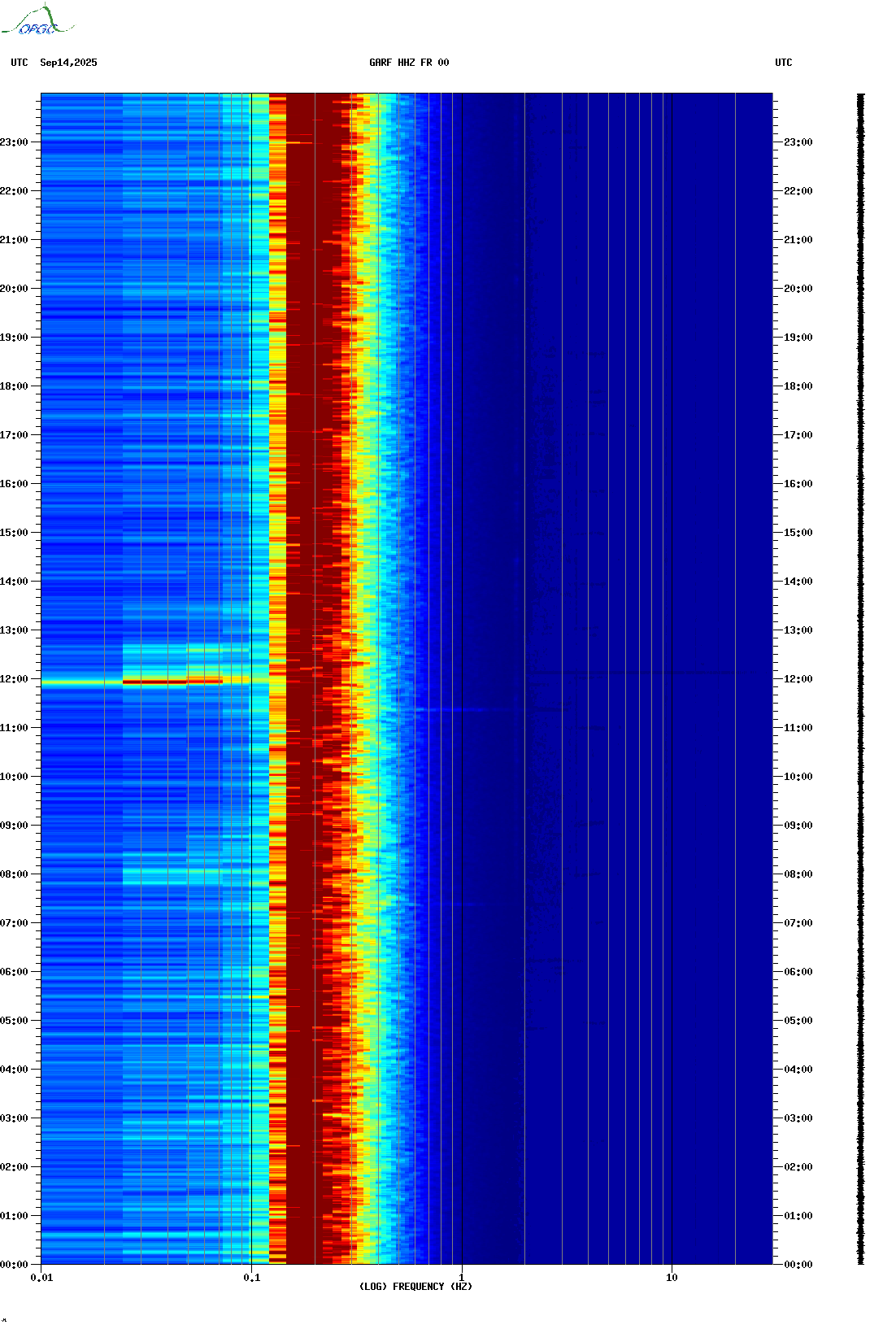Select the date text Sep14,2025
The width and height of the screenshot is (896, 1329).
(68, 63)
